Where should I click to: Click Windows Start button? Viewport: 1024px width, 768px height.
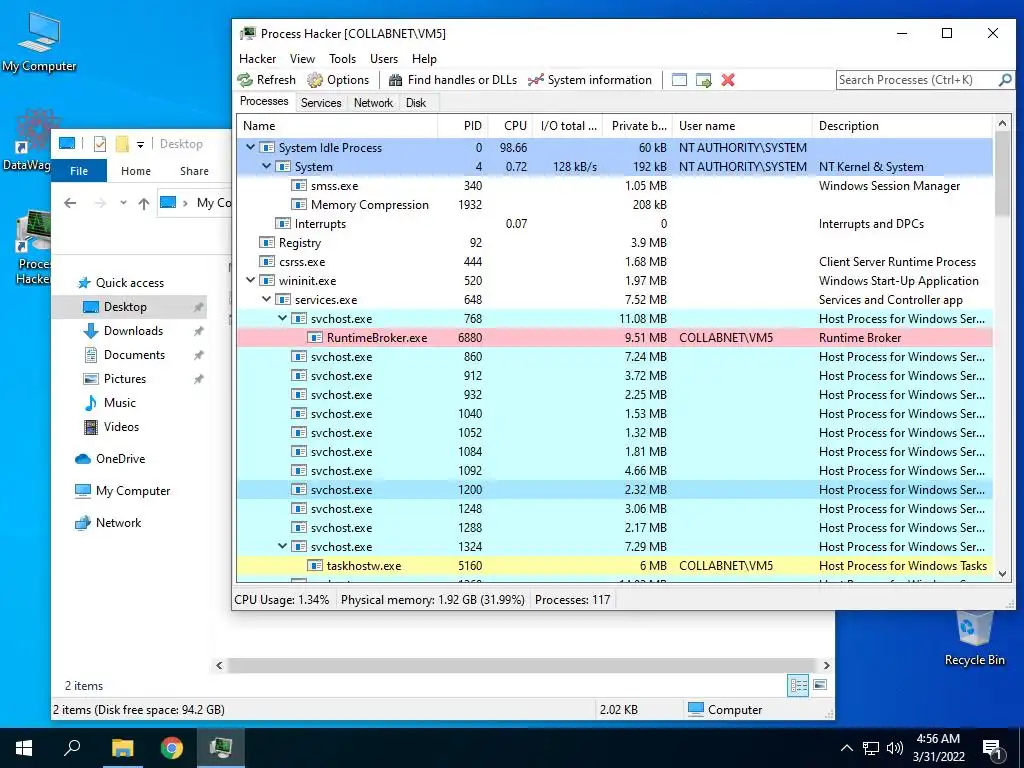[x=24, y=748]
